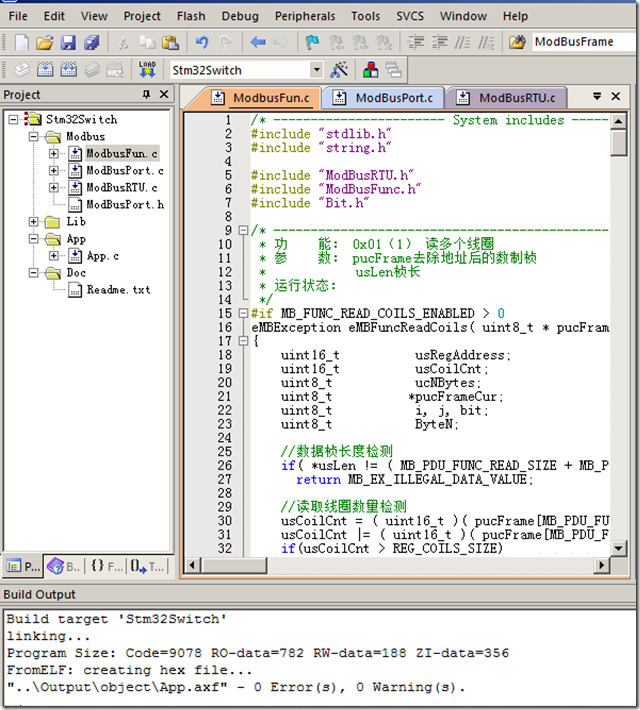Screen dimensions: 640x710
Task: Collapse the code comment block at line 9
Action: 244,231
